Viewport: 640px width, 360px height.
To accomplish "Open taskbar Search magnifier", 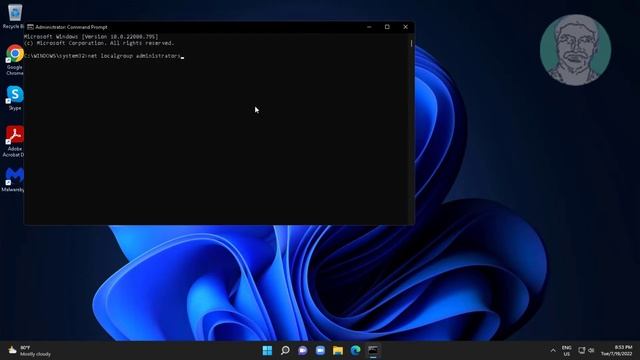I will point(285,350).
